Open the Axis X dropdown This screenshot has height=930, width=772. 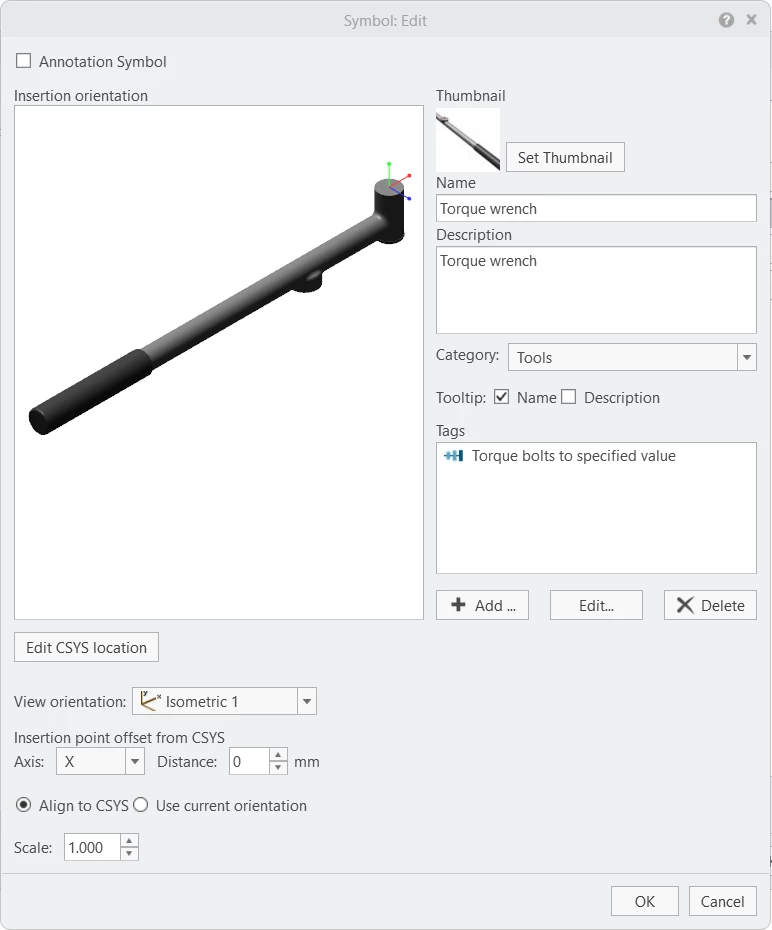point(135,761)
